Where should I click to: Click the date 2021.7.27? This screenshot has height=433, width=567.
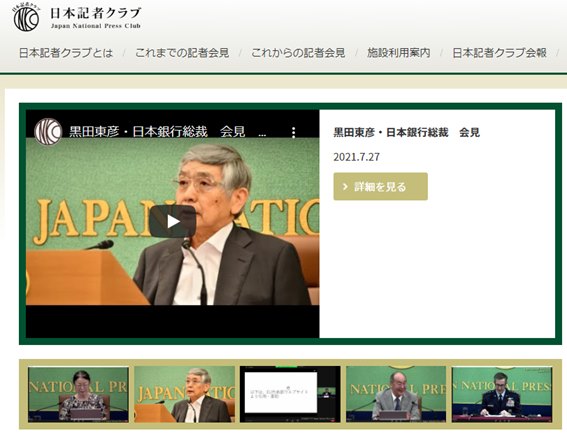click(x=357, y=157)
